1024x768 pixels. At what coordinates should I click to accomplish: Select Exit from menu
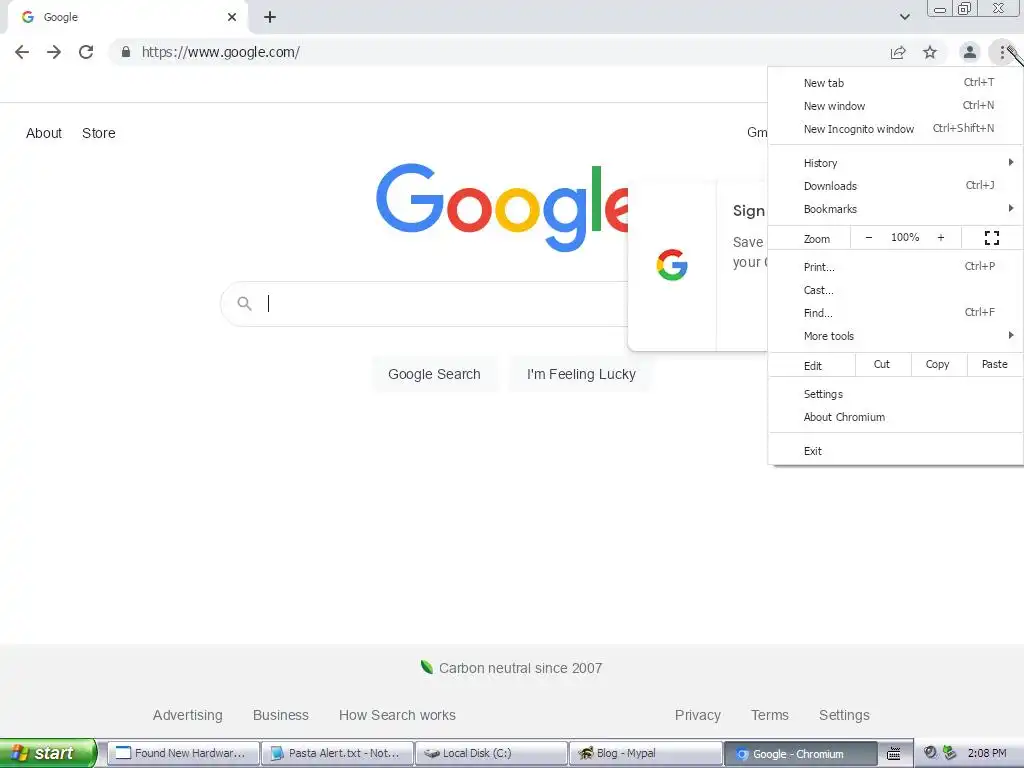pyautogui.click(x=895, y=451)
